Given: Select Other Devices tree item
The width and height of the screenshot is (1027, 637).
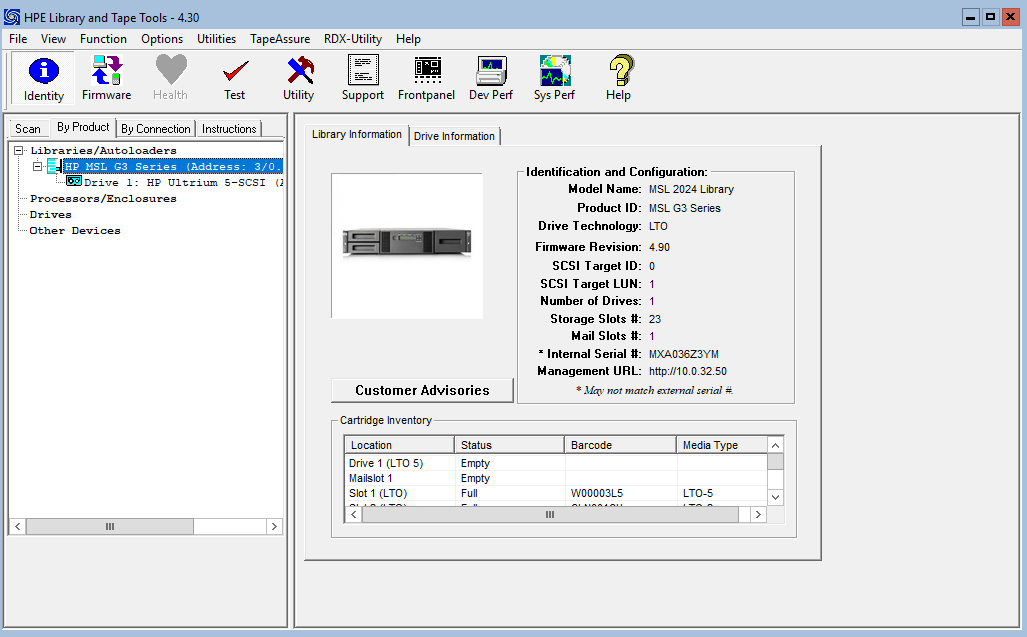Looking at the screenshot, I should coord(75,230).
